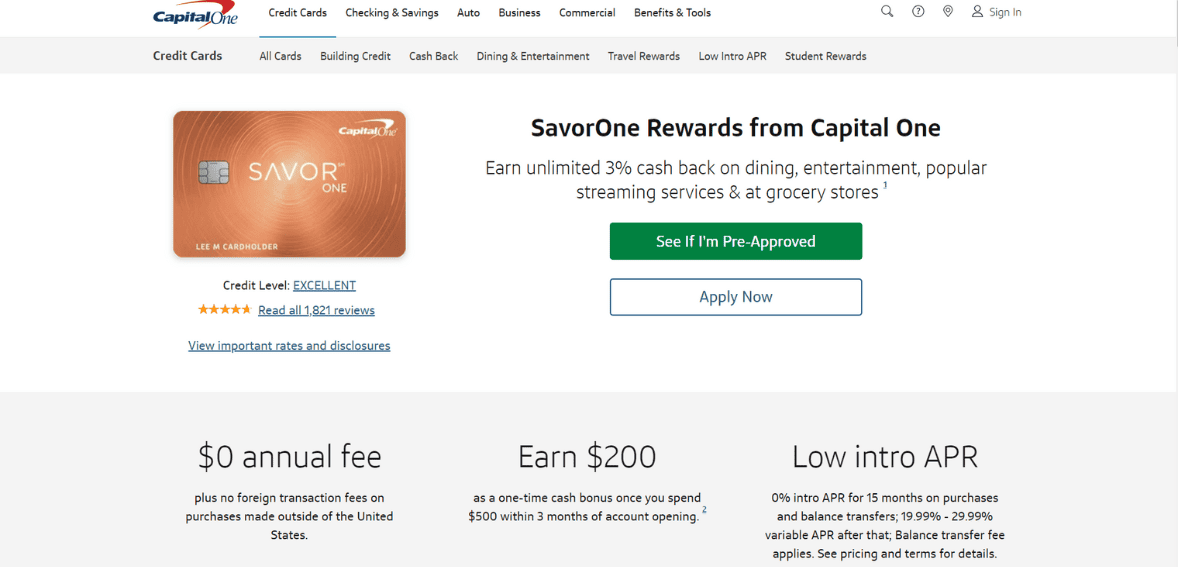Open the Student Rewards tab
This screenshot has width=1178, height=567.
point(825,56)
